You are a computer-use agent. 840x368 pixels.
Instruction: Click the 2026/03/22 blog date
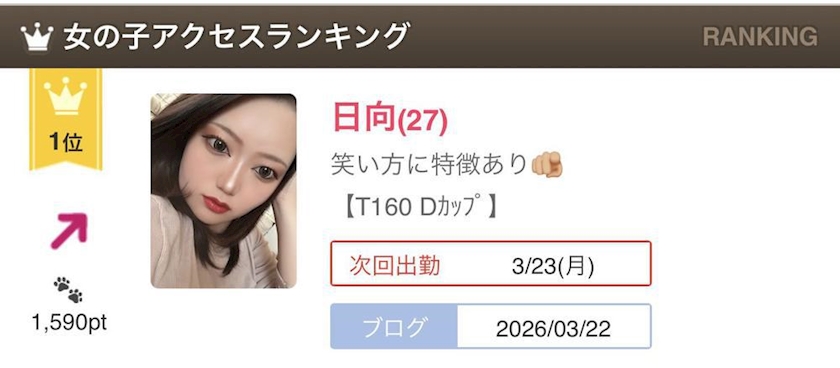tap(553, 328)
